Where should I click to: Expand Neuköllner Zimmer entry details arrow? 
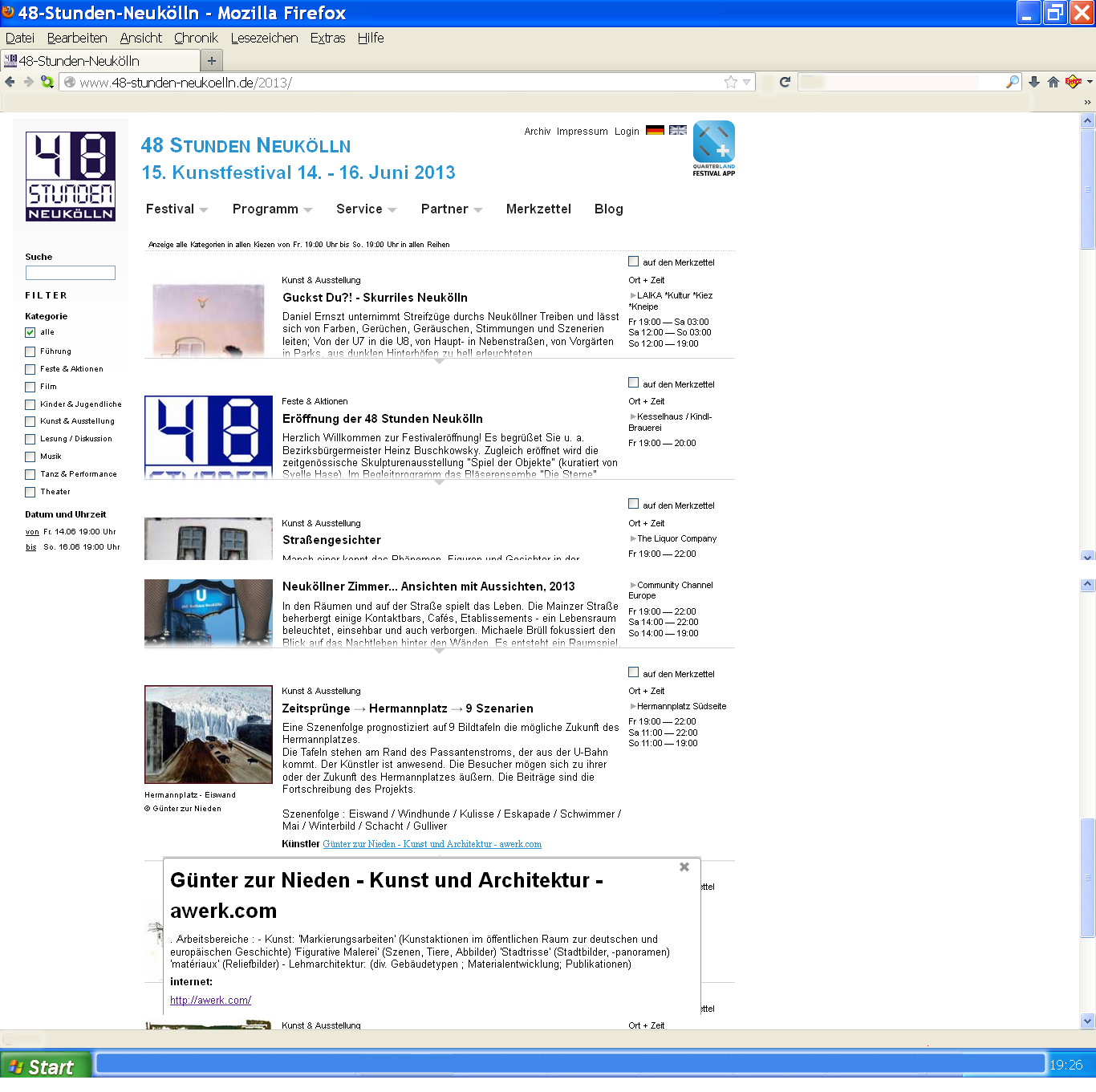pyautogui.click(x=439, y=651)
